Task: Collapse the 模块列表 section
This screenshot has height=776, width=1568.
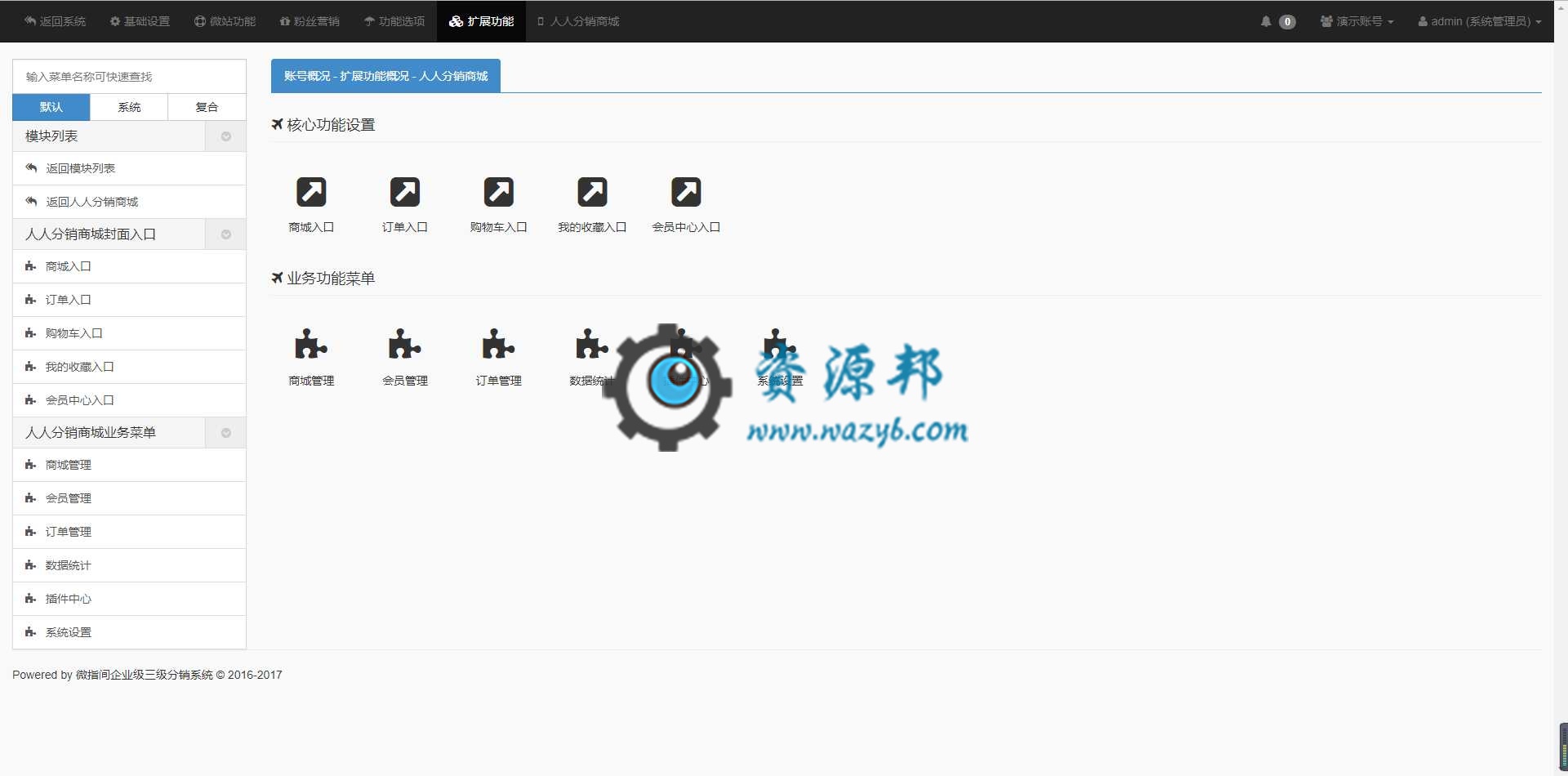Action: click(226, 136)
